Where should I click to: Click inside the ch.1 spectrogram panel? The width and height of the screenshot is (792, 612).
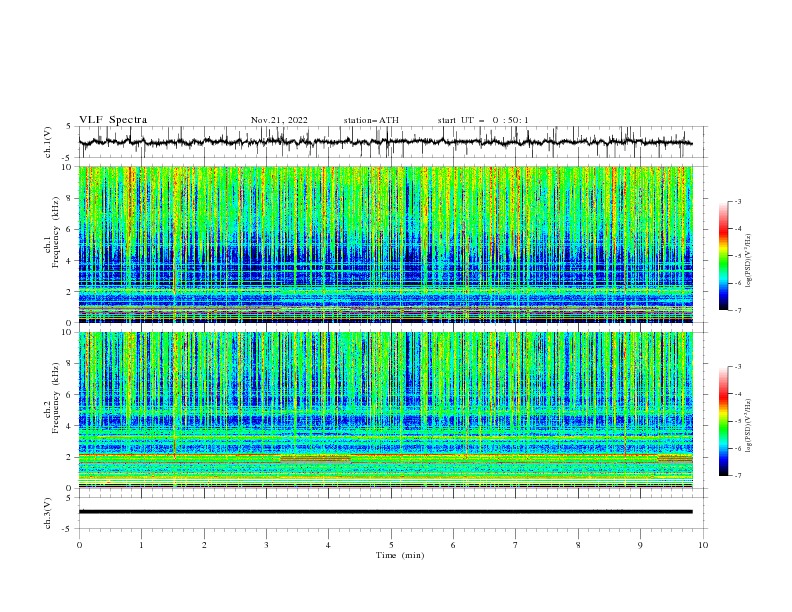coord(385,244)
